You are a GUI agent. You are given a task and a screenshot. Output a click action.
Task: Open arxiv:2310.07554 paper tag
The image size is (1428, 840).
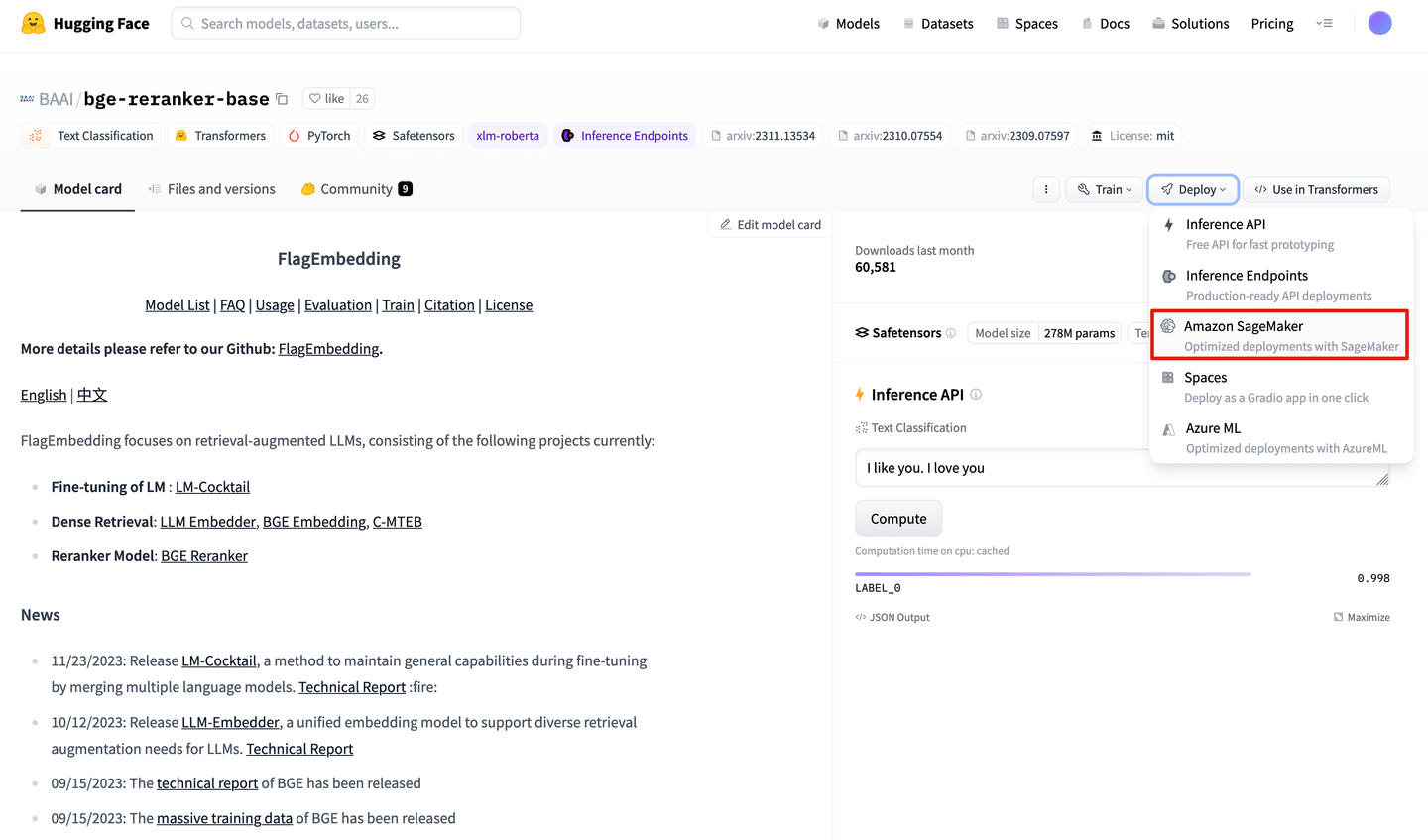click(890, 136)
